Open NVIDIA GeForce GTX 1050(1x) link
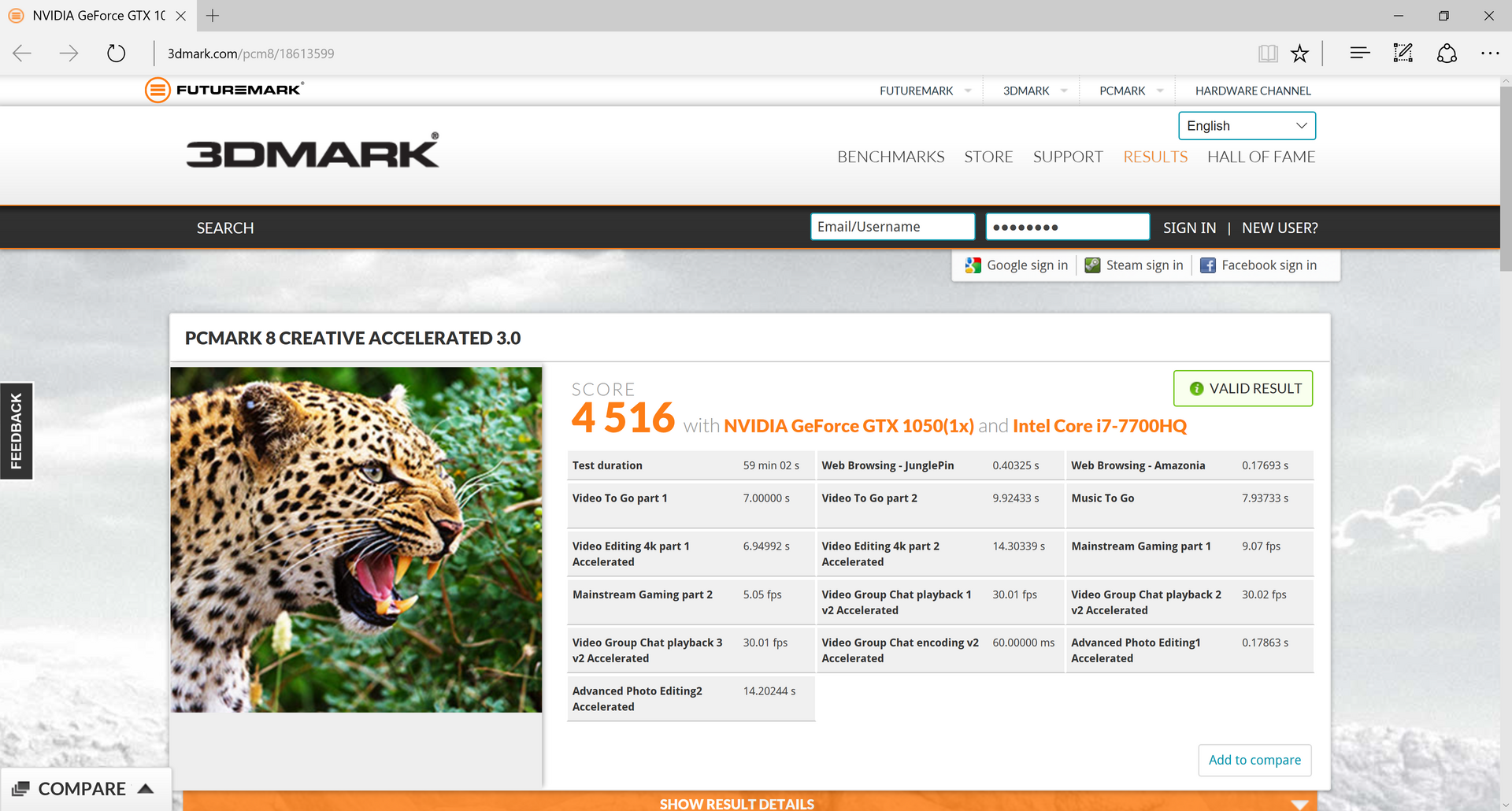Image resolution: width=1512 pixels, height=811 pixels. [849, 426]
